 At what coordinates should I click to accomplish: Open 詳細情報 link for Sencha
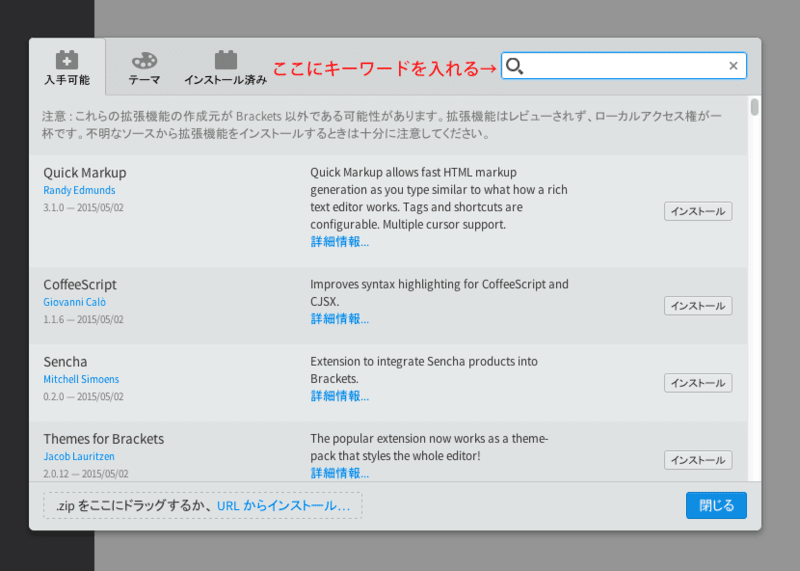coord(339,396)
